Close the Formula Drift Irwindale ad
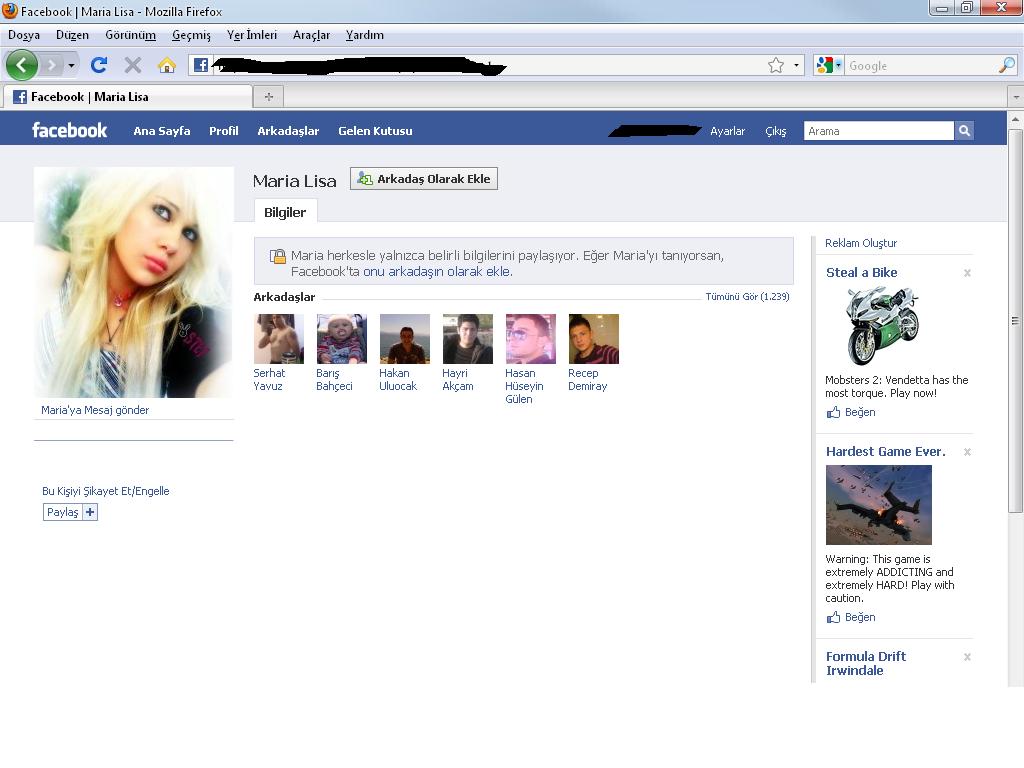1024x768 pixels. (x=967, y=657)
